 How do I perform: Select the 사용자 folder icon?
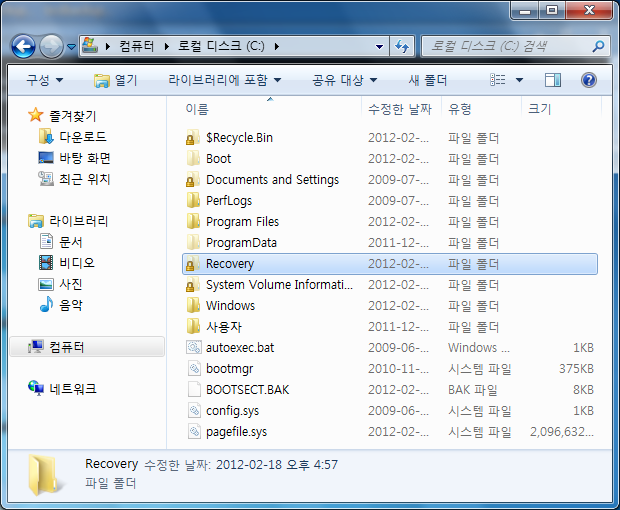tap(193, 327)
